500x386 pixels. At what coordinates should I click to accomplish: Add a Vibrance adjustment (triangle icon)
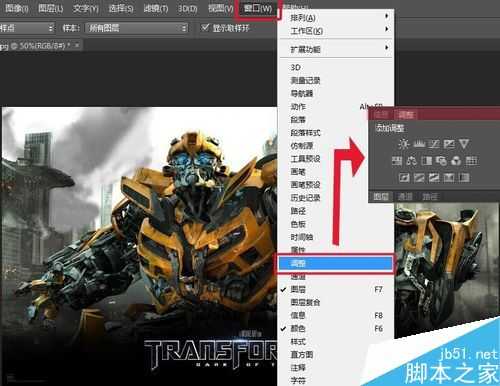464,144
